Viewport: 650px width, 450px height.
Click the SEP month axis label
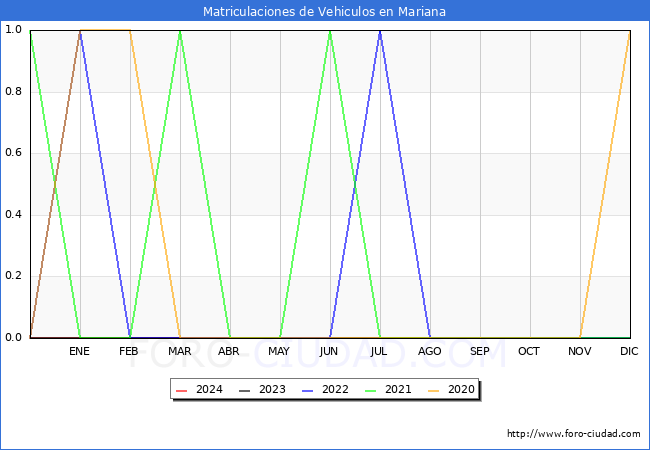(x=480, y=351)
